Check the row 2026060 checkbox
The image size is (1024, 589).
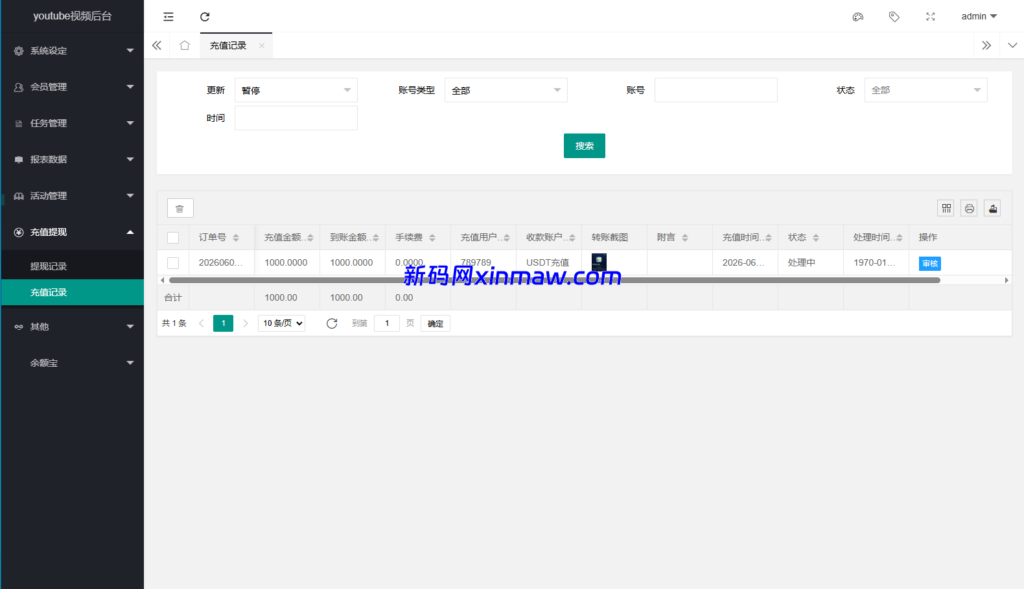[x=173, y=263]
